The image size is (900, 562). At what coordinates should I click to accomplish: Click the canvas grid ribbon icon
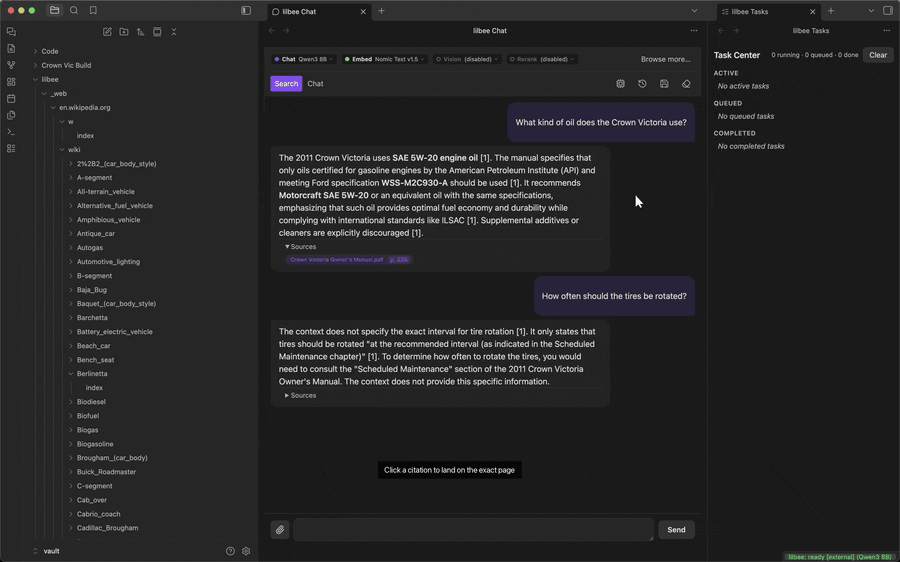click(x=11, y=82)
